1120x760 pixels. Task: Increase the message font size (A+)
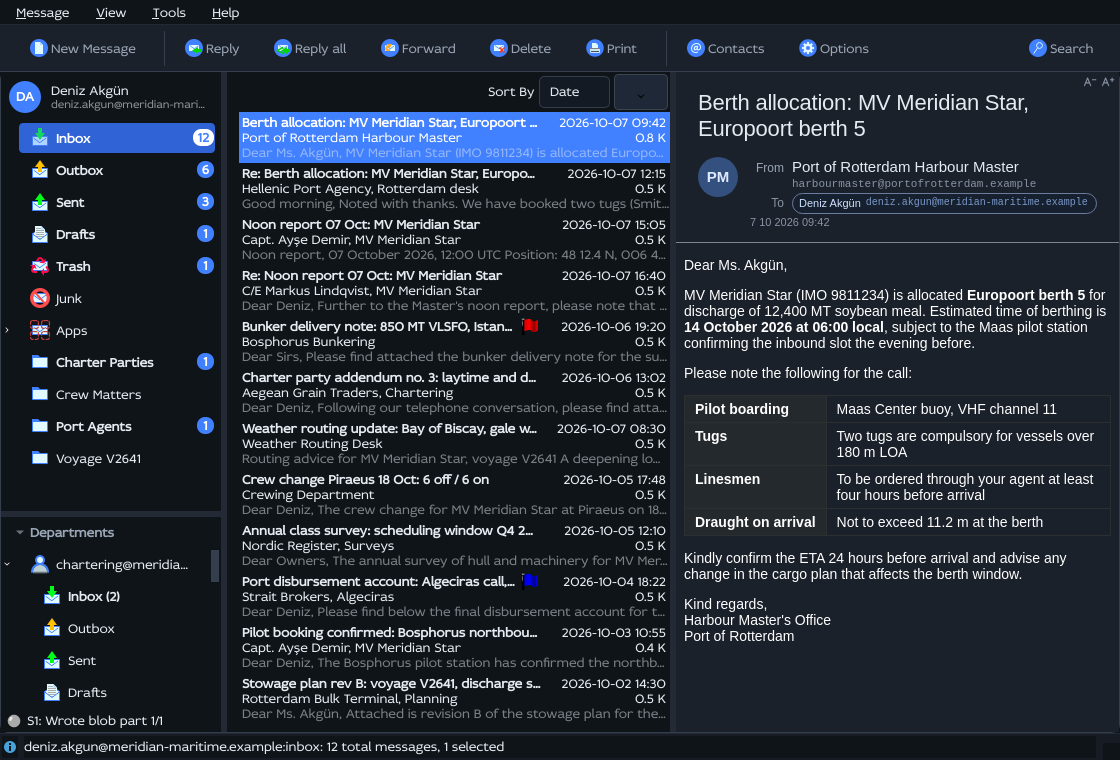tap(1108, 82)
